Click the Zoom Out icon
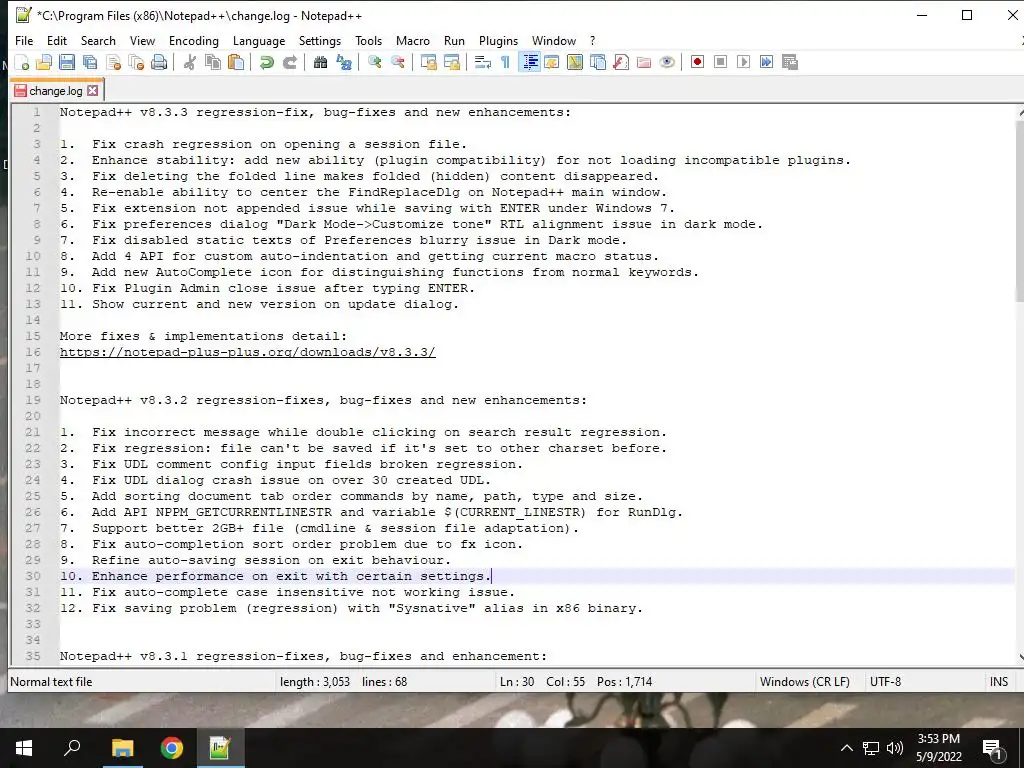 (397, 62)
